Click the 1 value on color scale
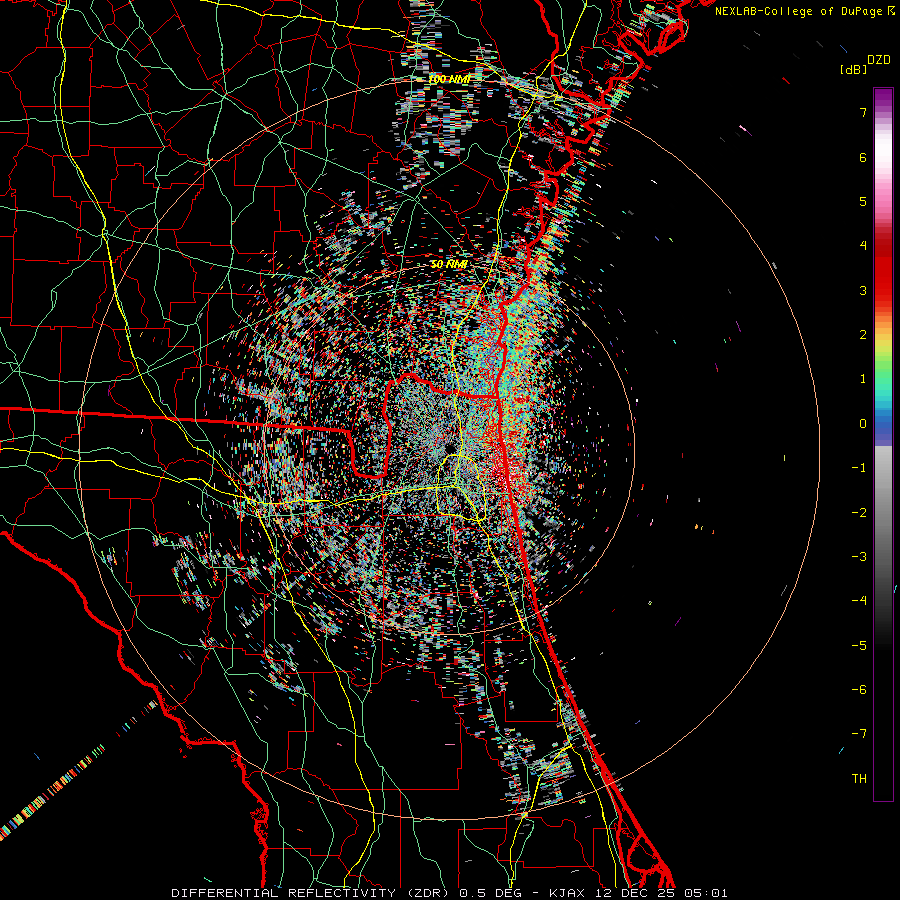Viewport: 900px width, 900px height. coord(863,379)
